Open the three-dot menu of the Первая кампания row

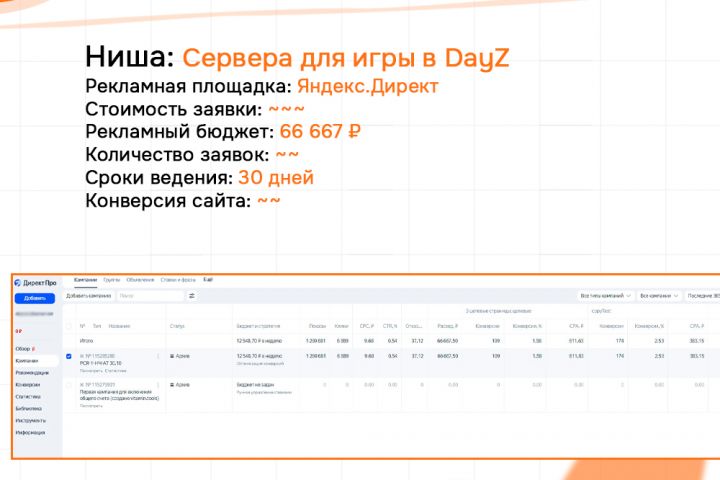(158, 385)
